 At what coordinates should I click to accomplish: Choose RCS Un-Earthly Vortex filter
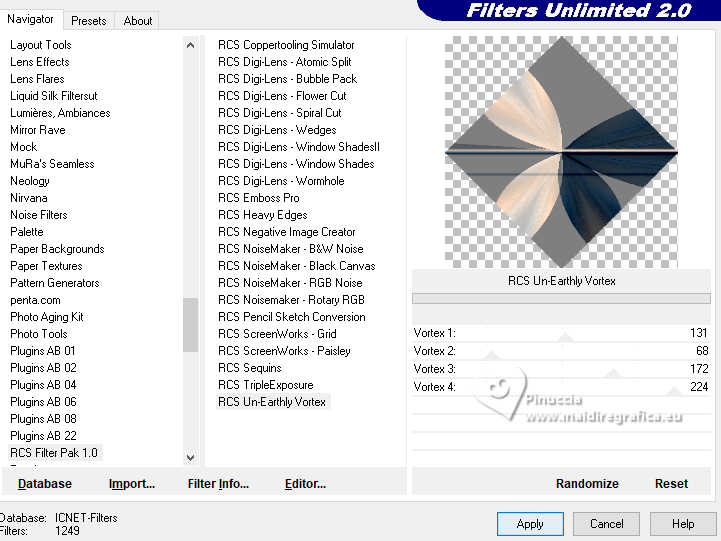(272, 402)
